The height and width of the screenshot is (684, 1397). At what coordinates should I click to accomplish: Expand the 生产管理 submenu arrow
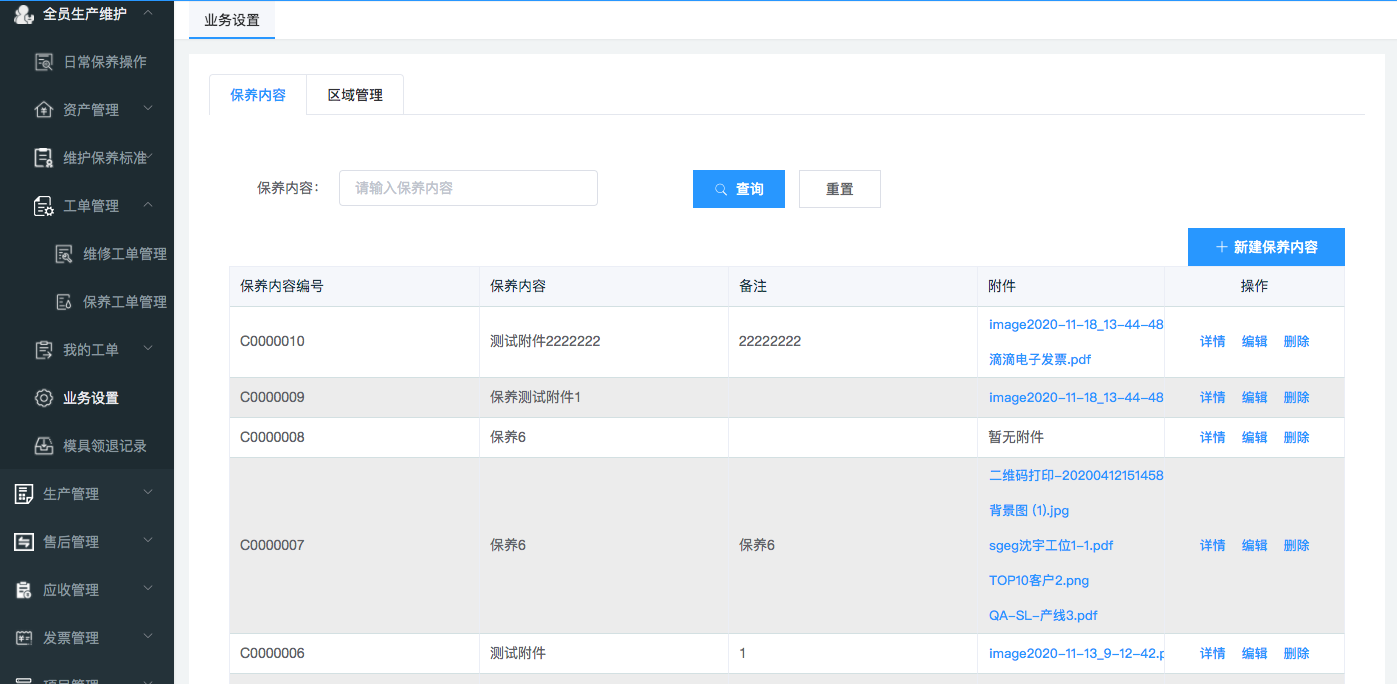click(x=148, y=493)
